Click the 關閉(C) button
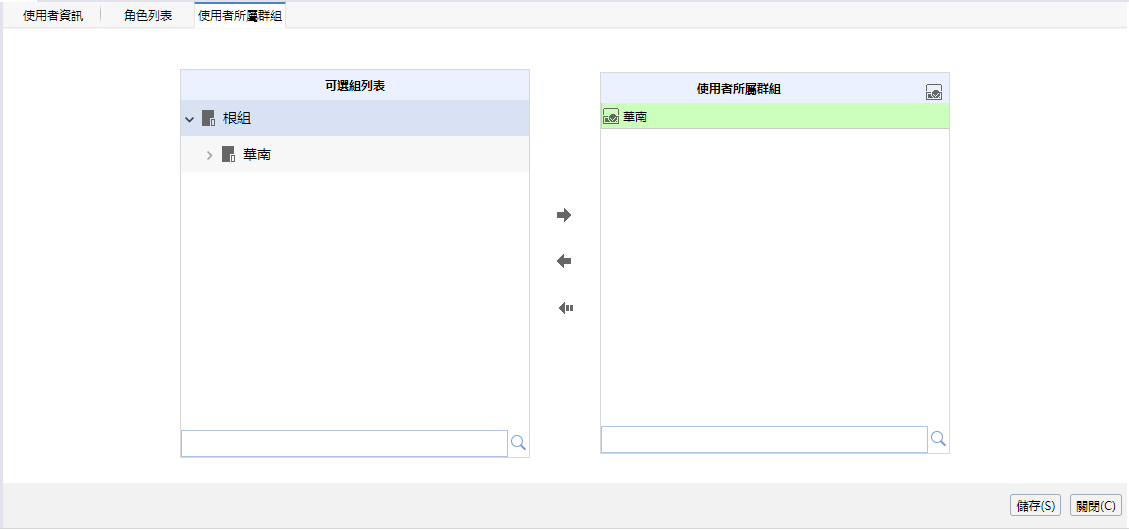Viewport: 1129px width, 530px height. 1095,506
